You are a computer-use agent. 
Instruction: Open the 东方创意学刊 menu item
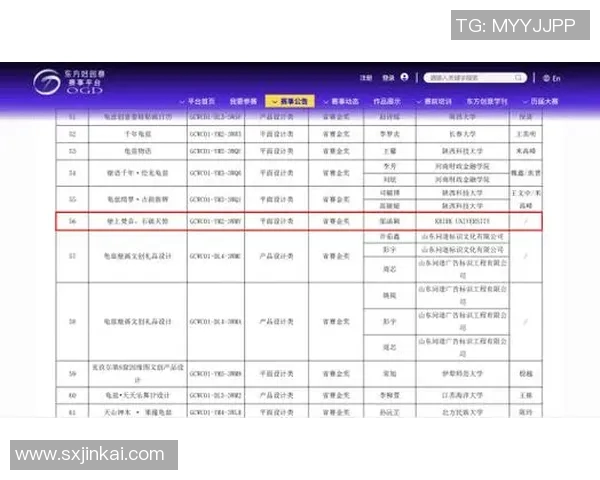coord(487,101)
